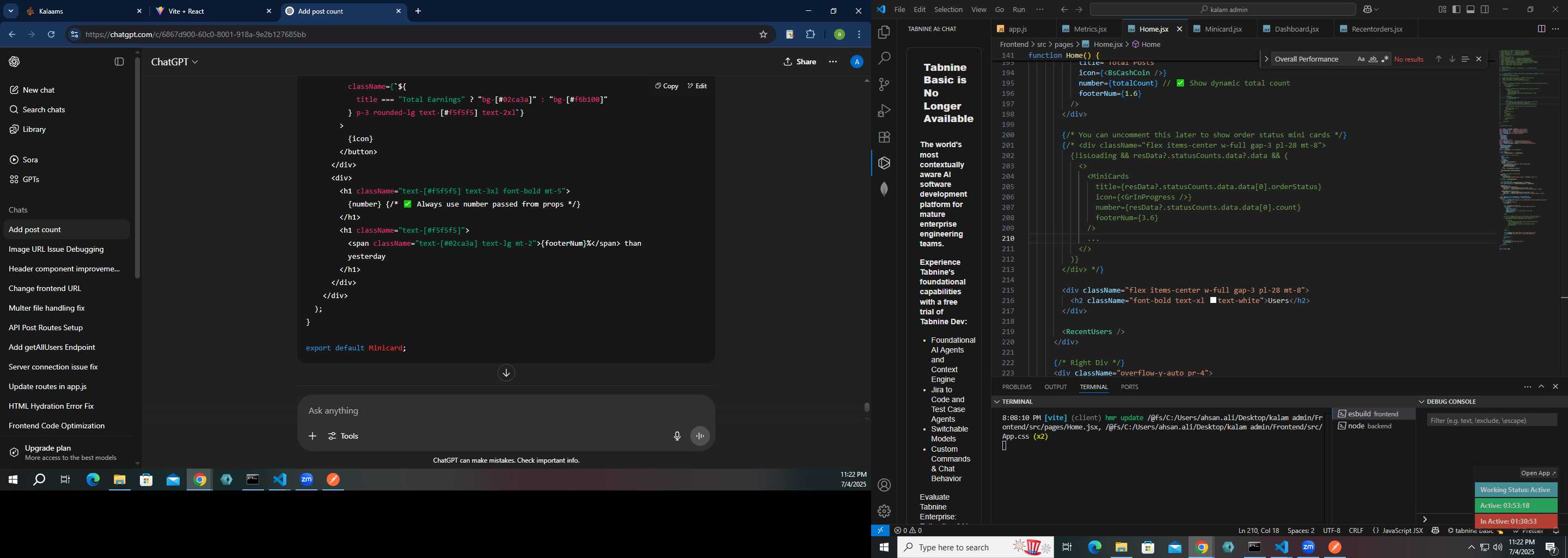
Task: Open the Search view in activity bar
Action: coord(884,58)
